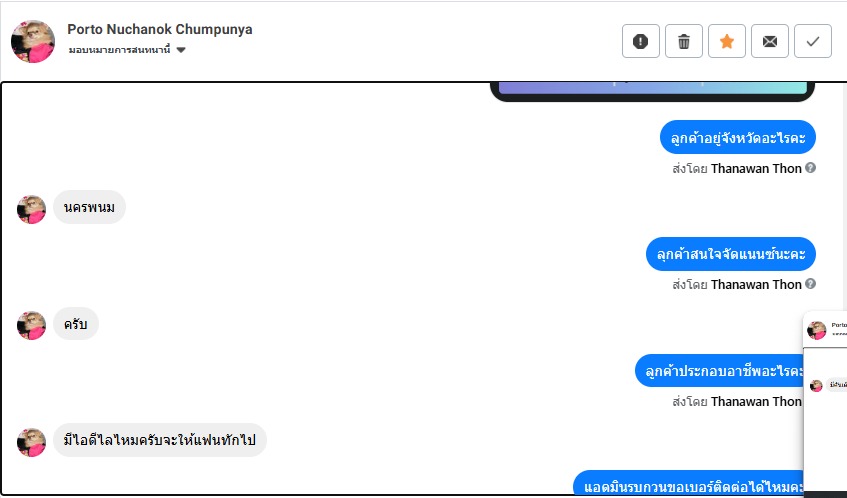Open Thanawan Thon name under occupation question
Image resolution: width=847 pixels, height=498 pixels.
756,401
